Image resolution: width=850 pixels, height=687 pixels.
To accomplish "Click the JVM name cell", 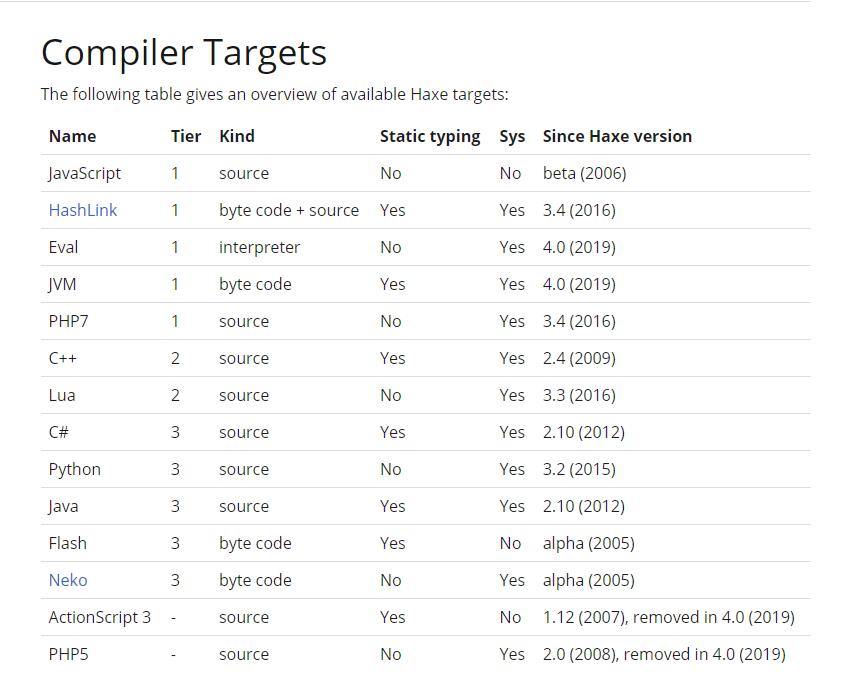I will click(x=62, y=284).
